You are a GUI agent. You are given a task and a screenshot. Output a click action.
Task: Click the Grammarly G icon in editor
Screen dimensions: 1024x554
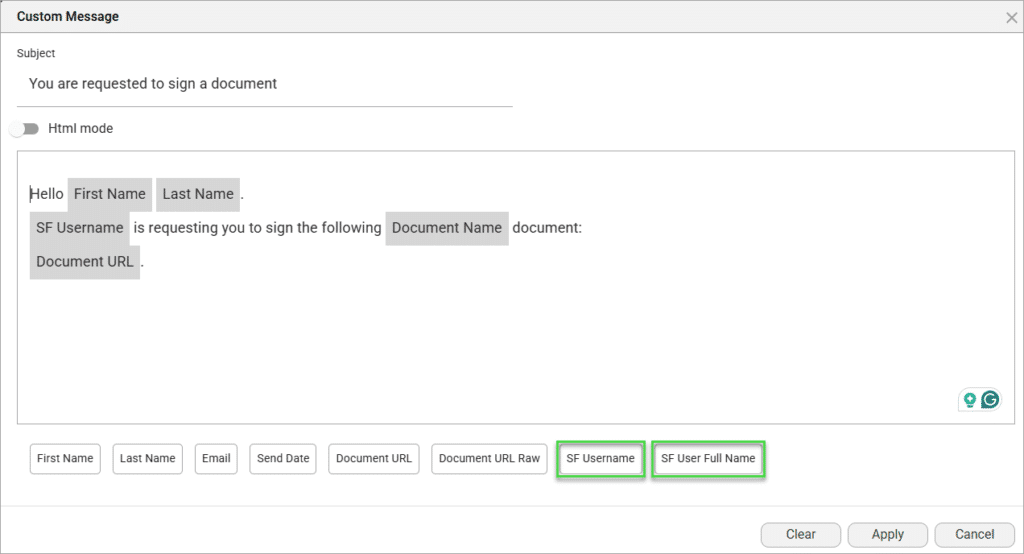click(990, 400)
